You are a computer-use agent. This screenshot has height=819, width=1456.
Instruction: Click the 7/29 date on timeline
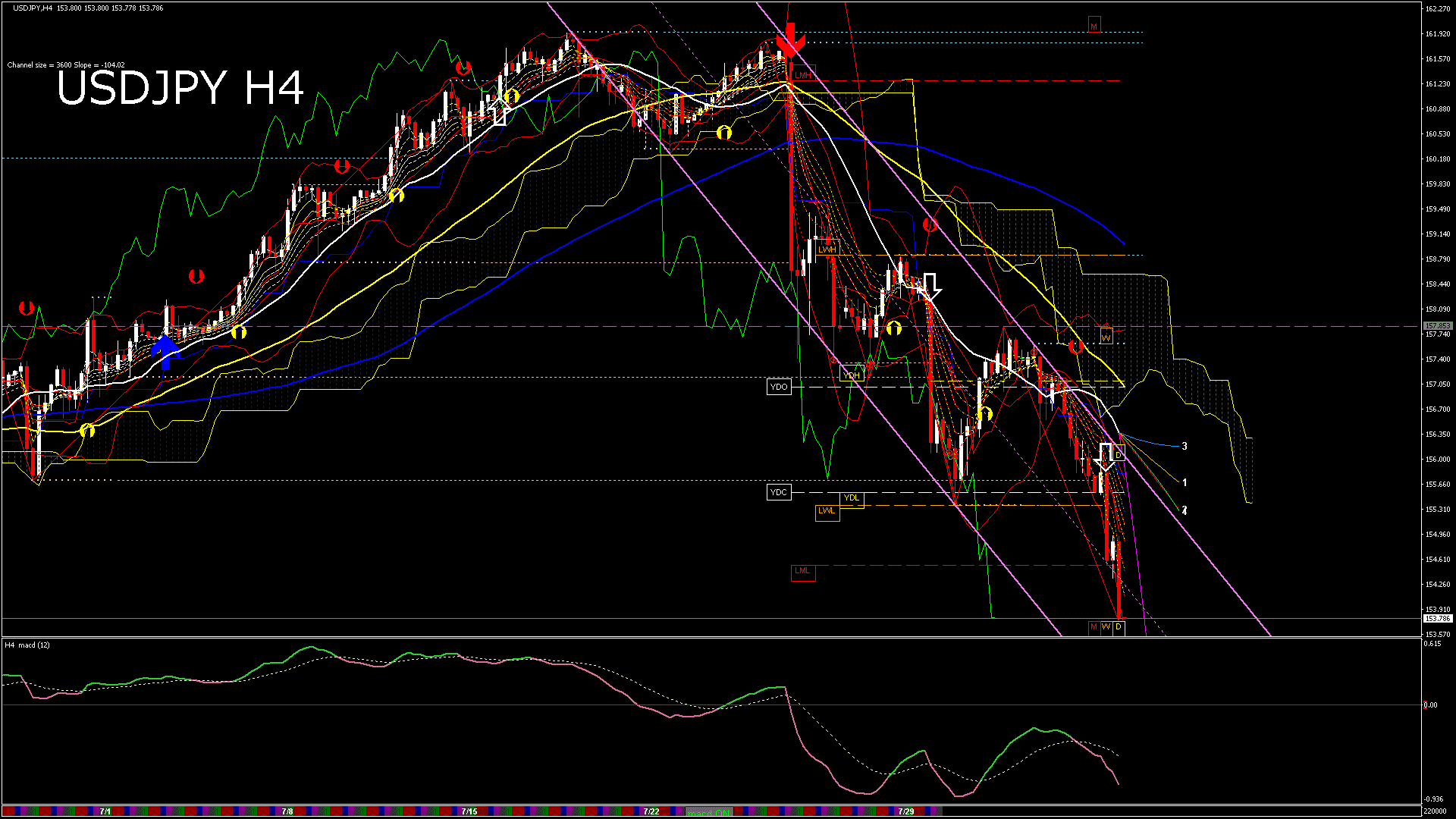click(906, 811)
